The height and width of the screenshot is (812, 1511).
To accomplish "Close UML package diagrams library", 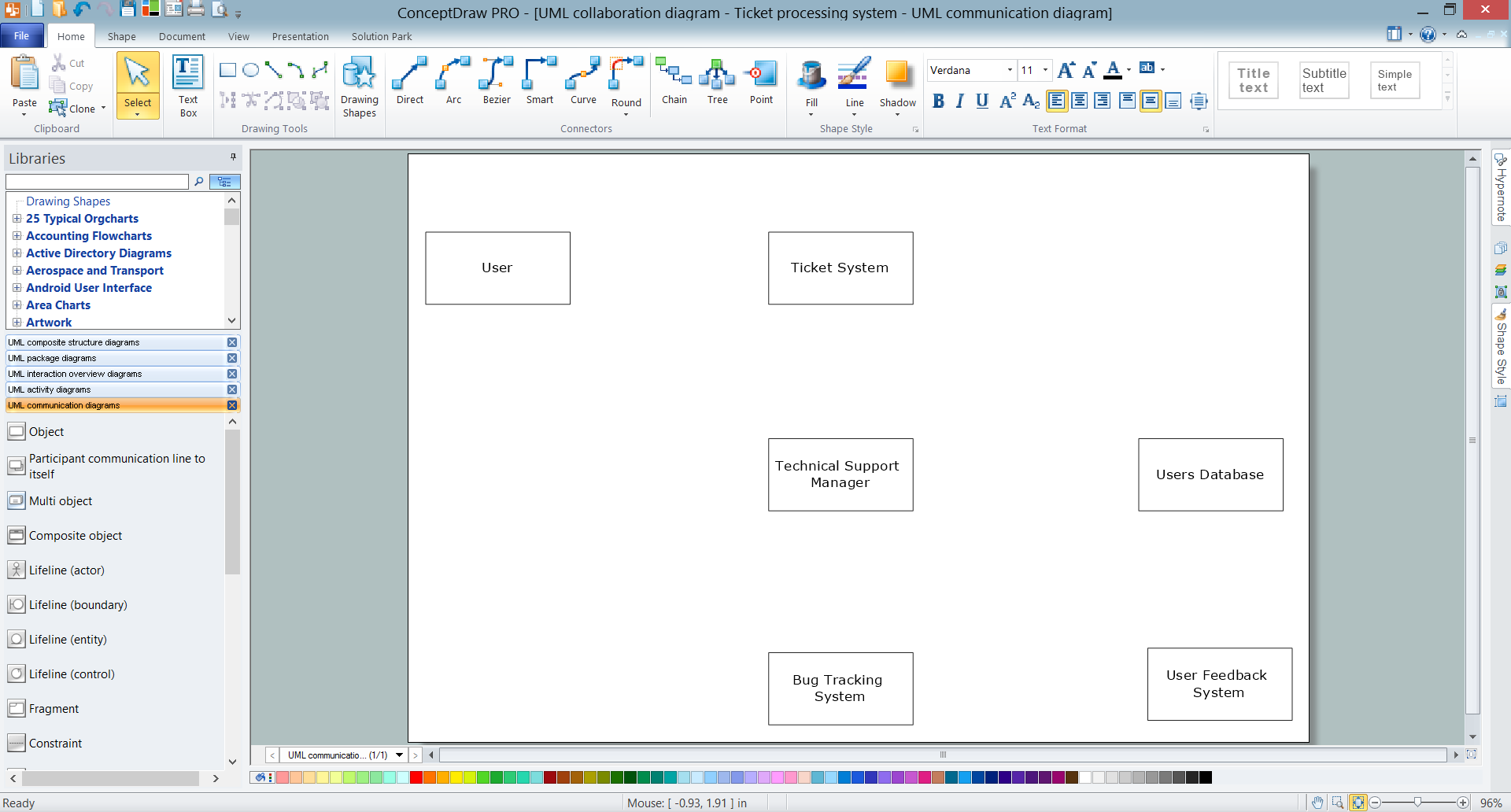I will click(x=232, y=358).
